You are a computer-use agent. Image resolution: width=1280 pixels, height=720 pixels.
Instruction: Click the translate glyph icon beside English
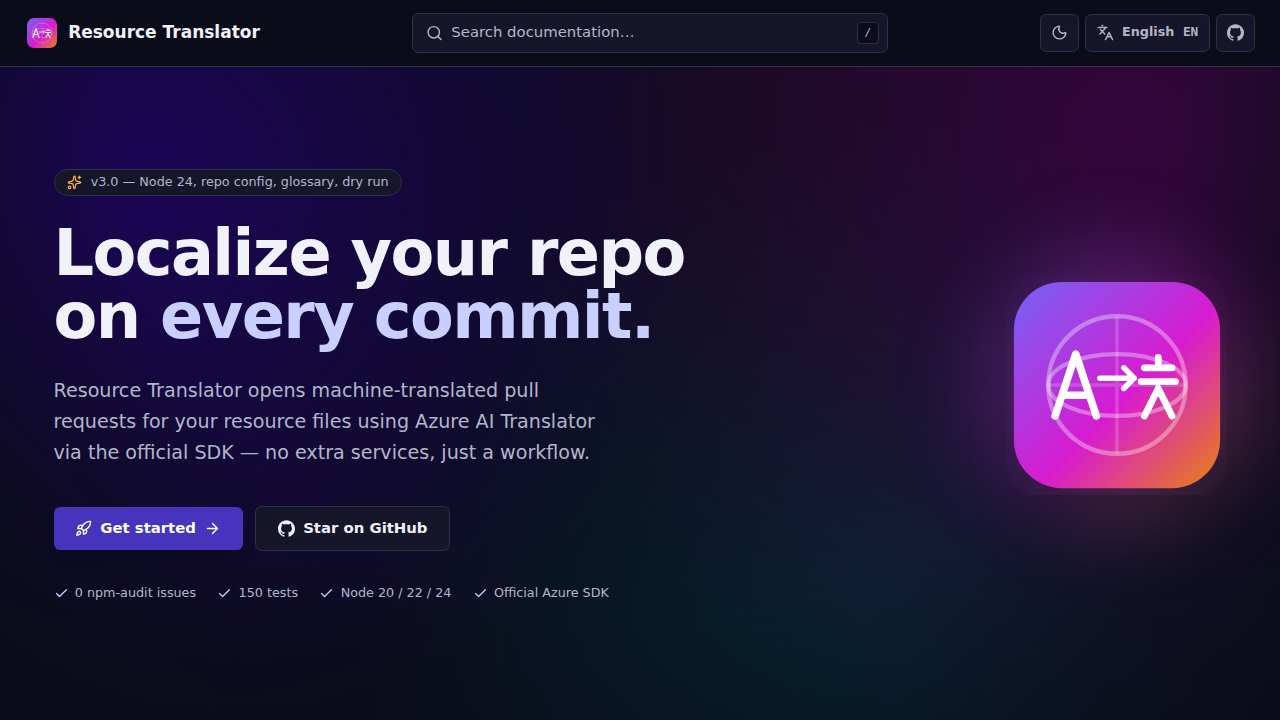1105,32
